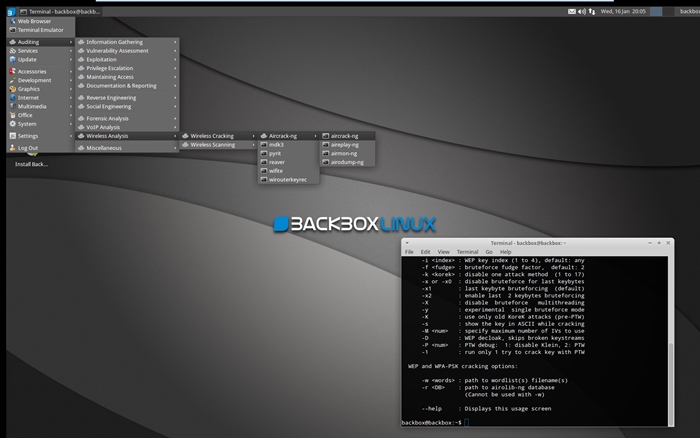The height and width of the screenshot is (438, 700).
Task: Expand Social Engineering submenu
Action: coord(127,106)
